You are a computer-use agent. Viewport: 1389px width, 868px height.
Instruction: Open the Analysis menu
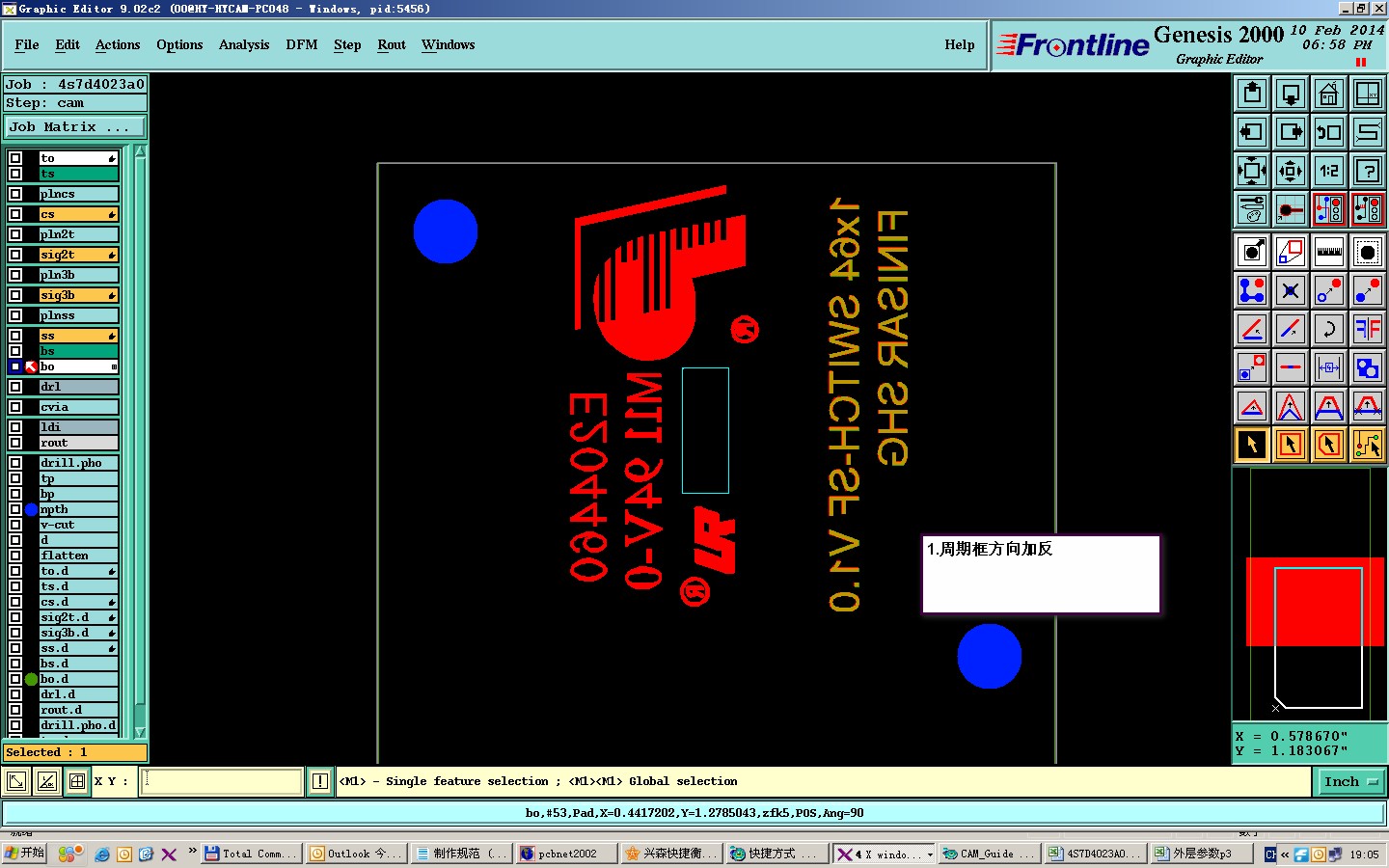pos(244,44)
